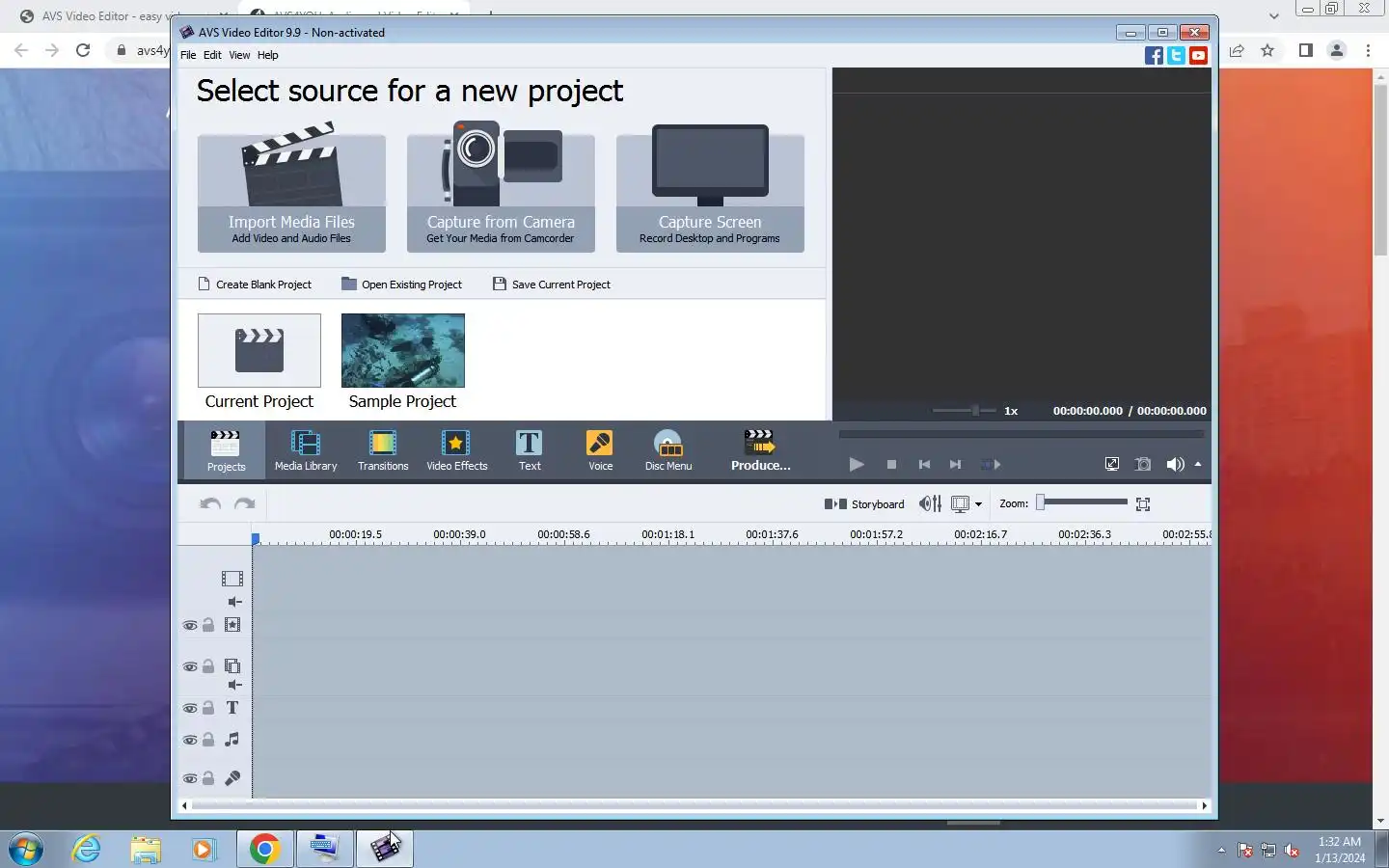Open the Help menu
The image size is (1389, 868).
pyautogui.click(x=268, y=55)
